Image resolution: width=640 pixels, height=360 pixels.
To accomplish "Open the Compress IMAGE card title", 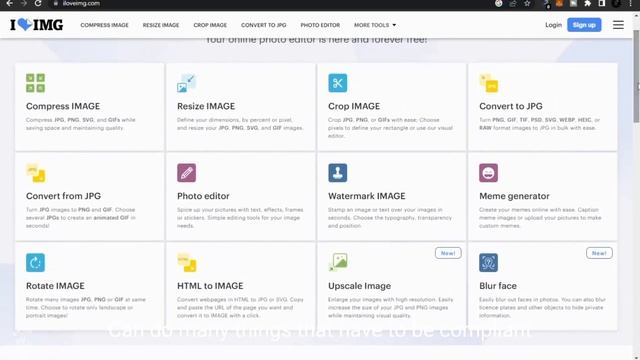I will (x=63, y=106).
